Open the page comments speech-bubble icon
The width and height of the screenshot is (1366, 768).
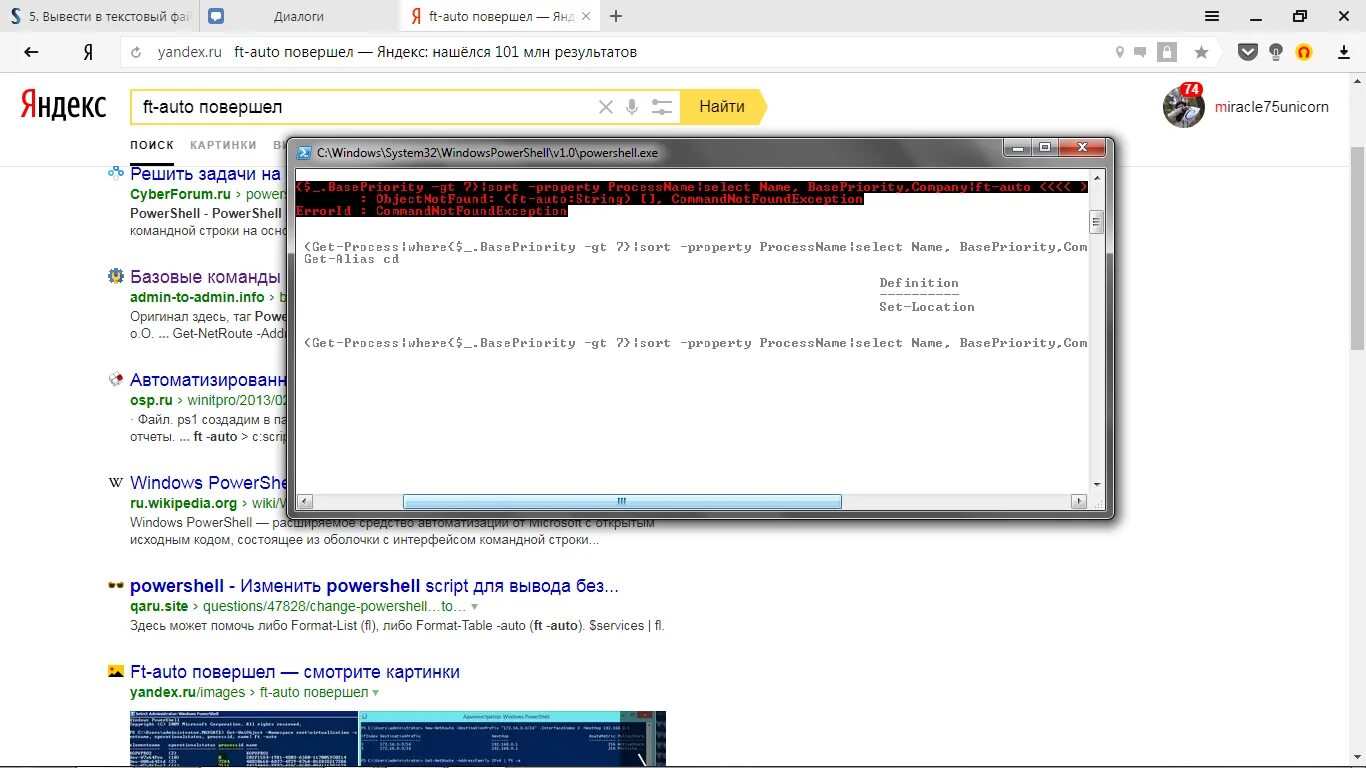click(1140, 52)
